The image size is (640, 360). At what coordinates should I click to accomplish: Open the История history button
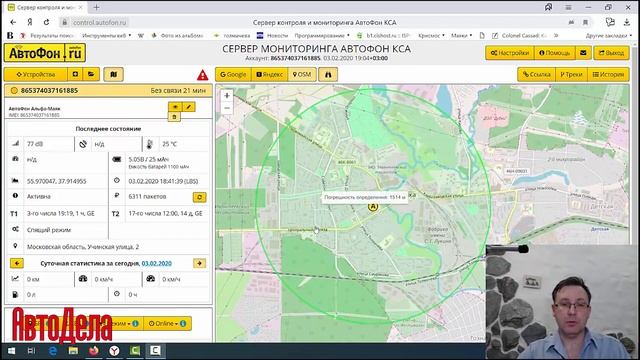coord(608,75)
